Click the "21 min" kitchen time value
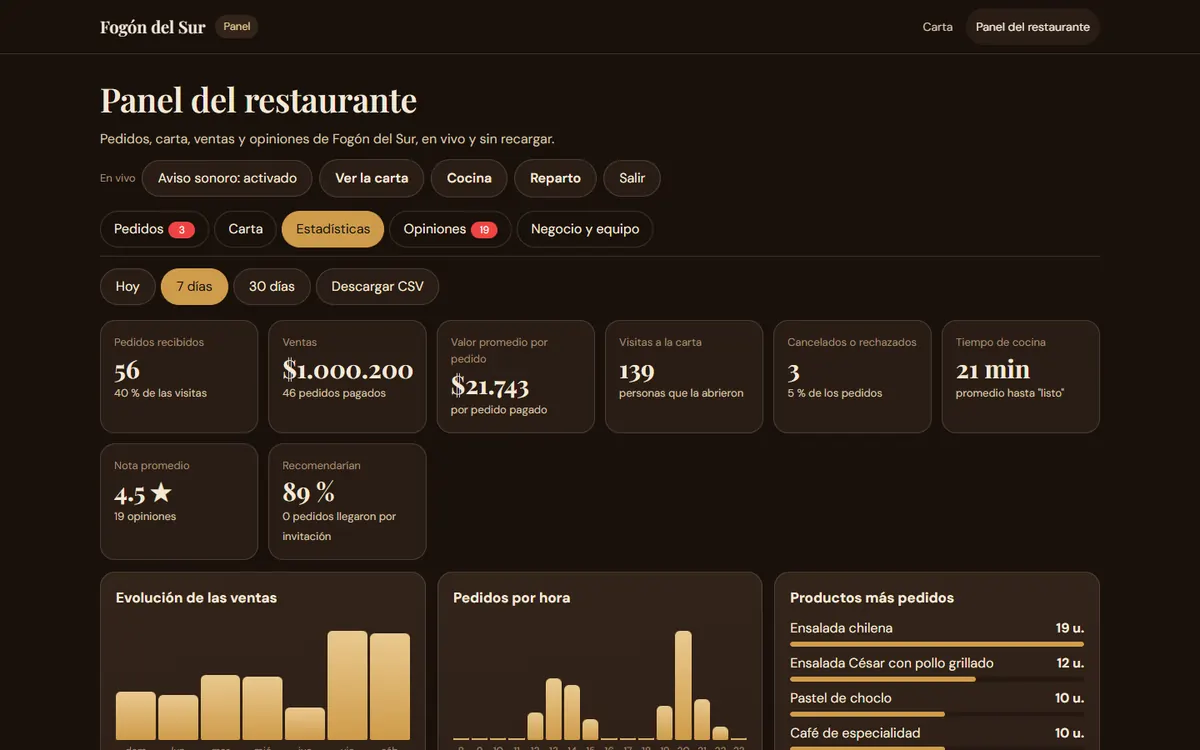 point(993,370)
